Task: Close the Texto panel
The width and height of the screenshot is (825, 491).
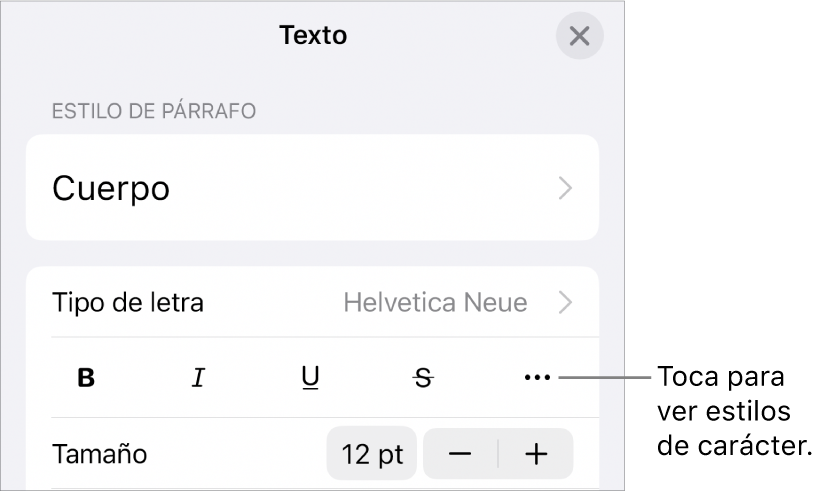Action: pos(579,37)
